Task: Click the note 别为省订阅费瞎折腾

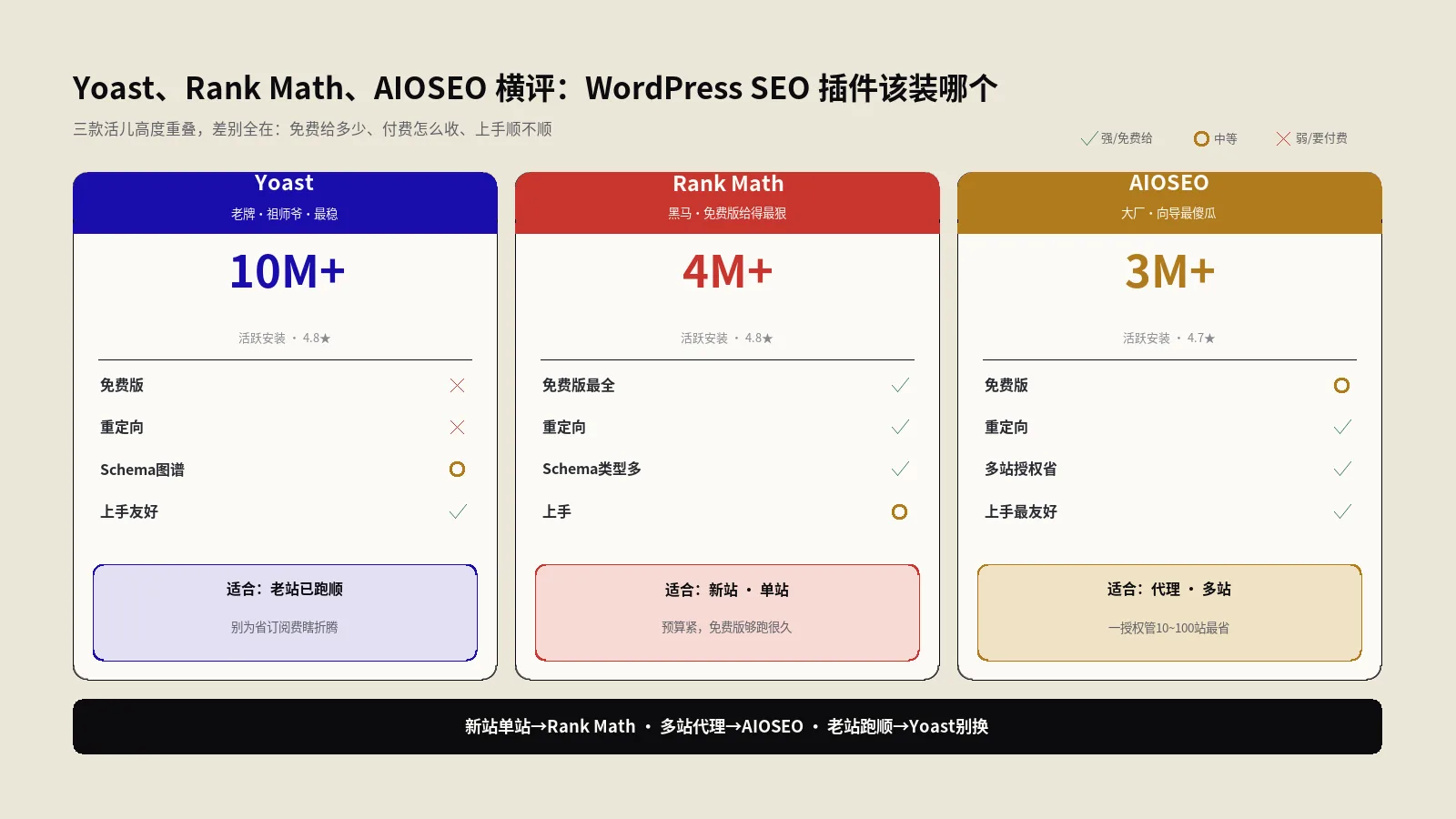Action: tap(284, 627)
